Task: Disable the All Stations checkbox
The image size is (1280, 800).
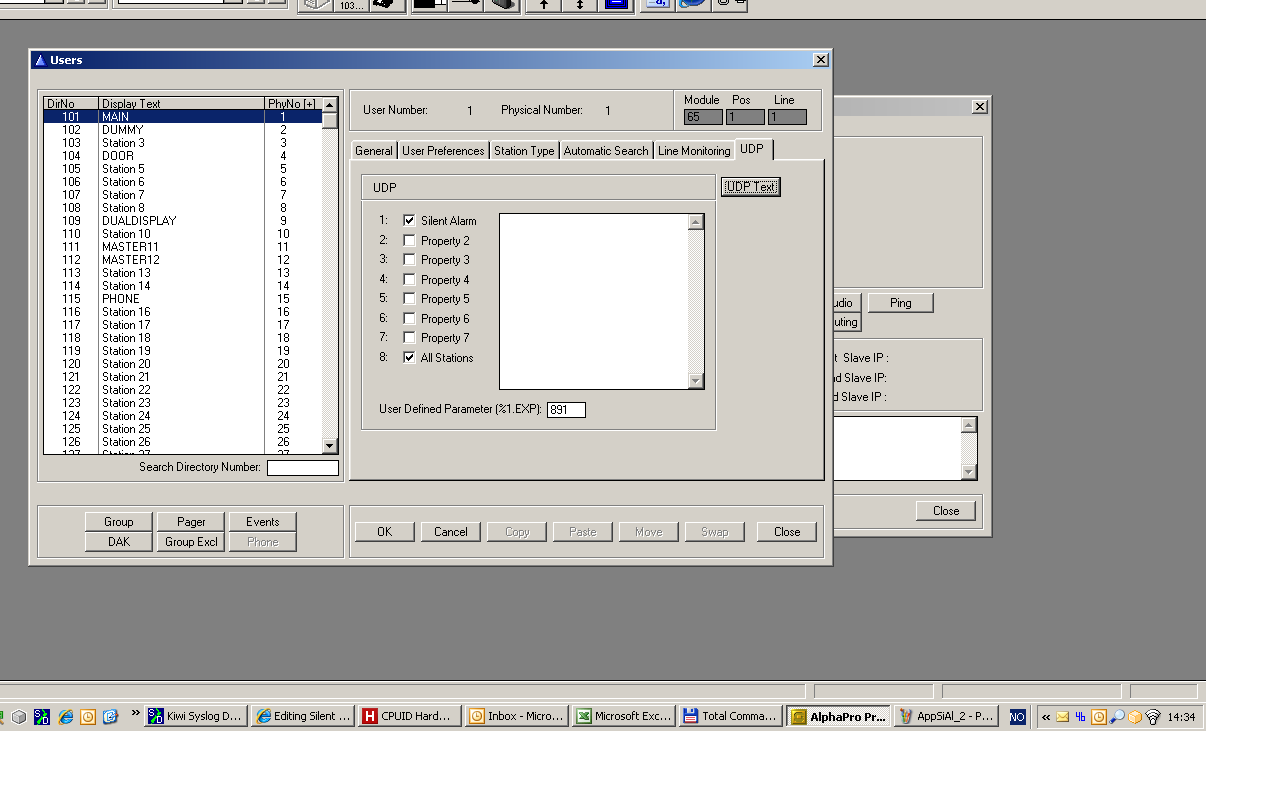Action: (409, 357)
